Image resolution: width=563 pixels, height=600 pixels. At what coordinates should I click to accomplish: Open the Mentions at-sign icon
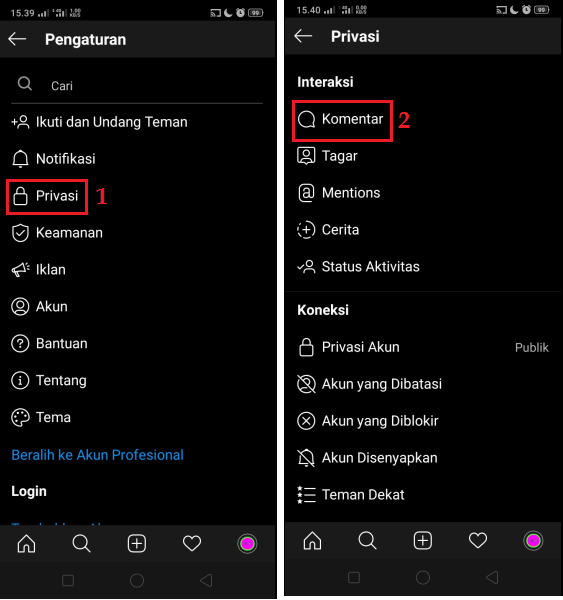click(x=306, y=193)
